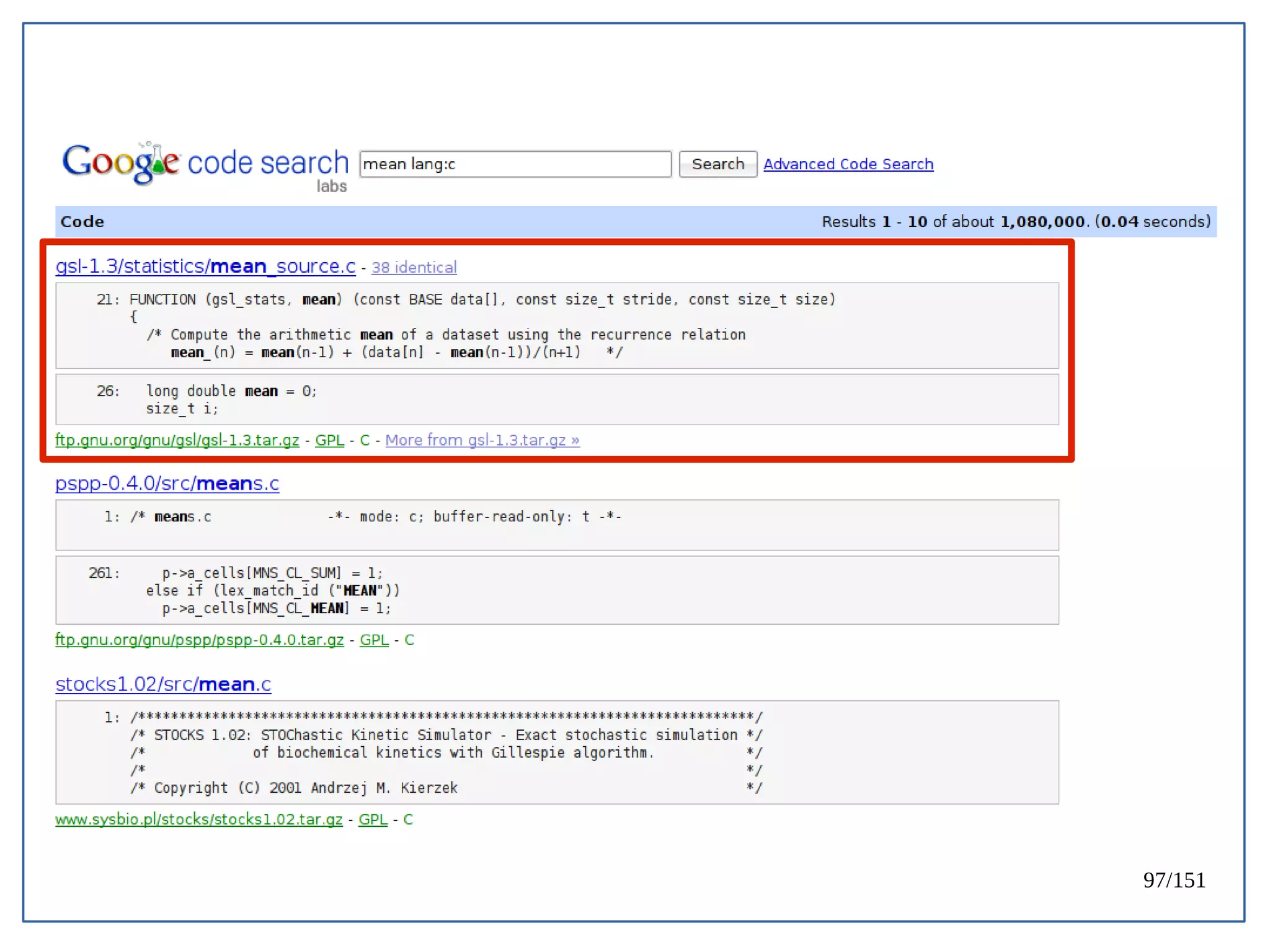Click the GPL link under the pspp result
Screen dimensions: 1270x952
[x=374, y=640]
